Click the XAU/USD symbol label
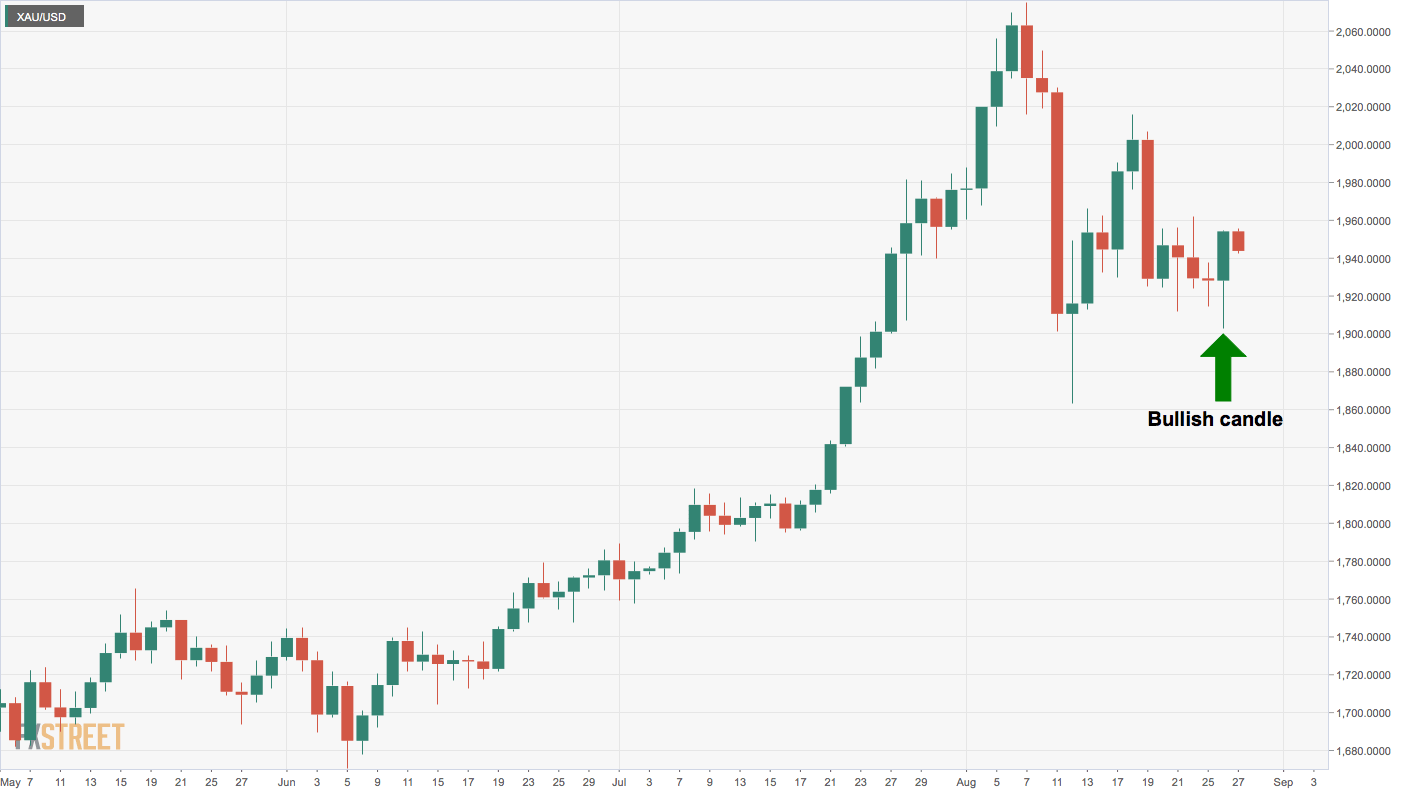1405x795 pixels. tap(42, 17)
